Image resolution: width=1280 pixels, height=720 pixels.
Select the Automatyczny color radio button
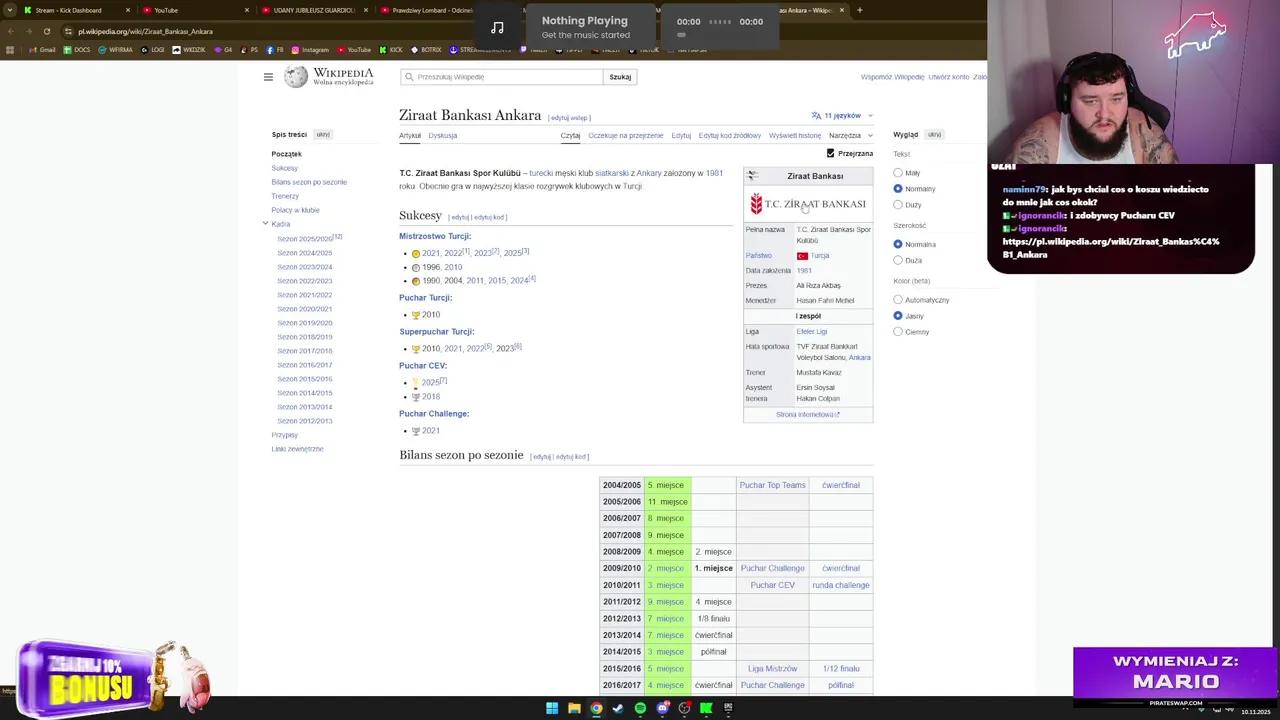pos(898,300)
